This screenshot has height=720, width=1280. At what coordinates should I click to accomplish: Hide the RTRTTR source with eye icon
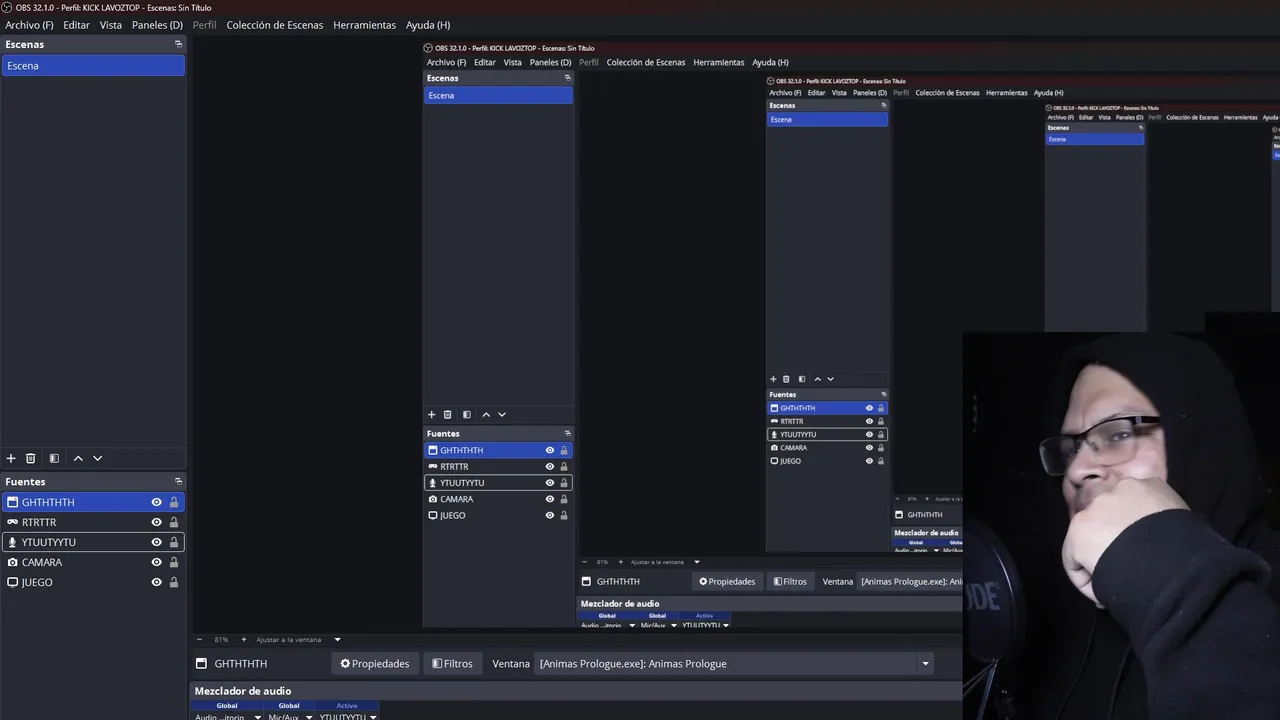156,522
